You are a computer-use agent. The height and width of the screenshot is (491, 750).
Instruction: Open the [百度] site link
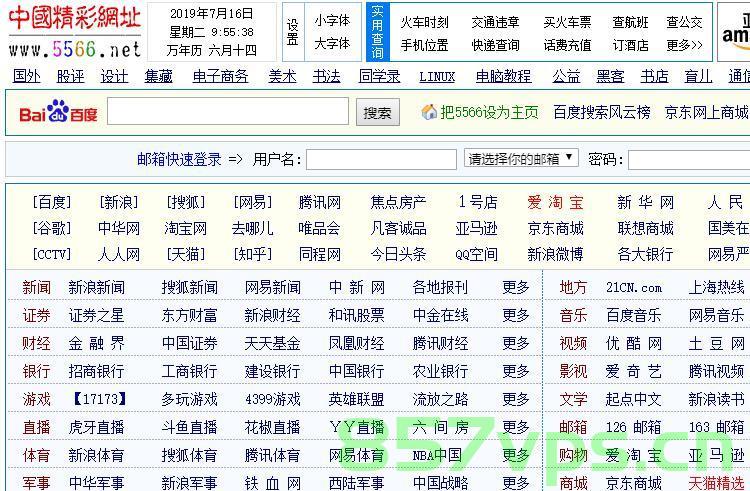[x=52, y=202]
